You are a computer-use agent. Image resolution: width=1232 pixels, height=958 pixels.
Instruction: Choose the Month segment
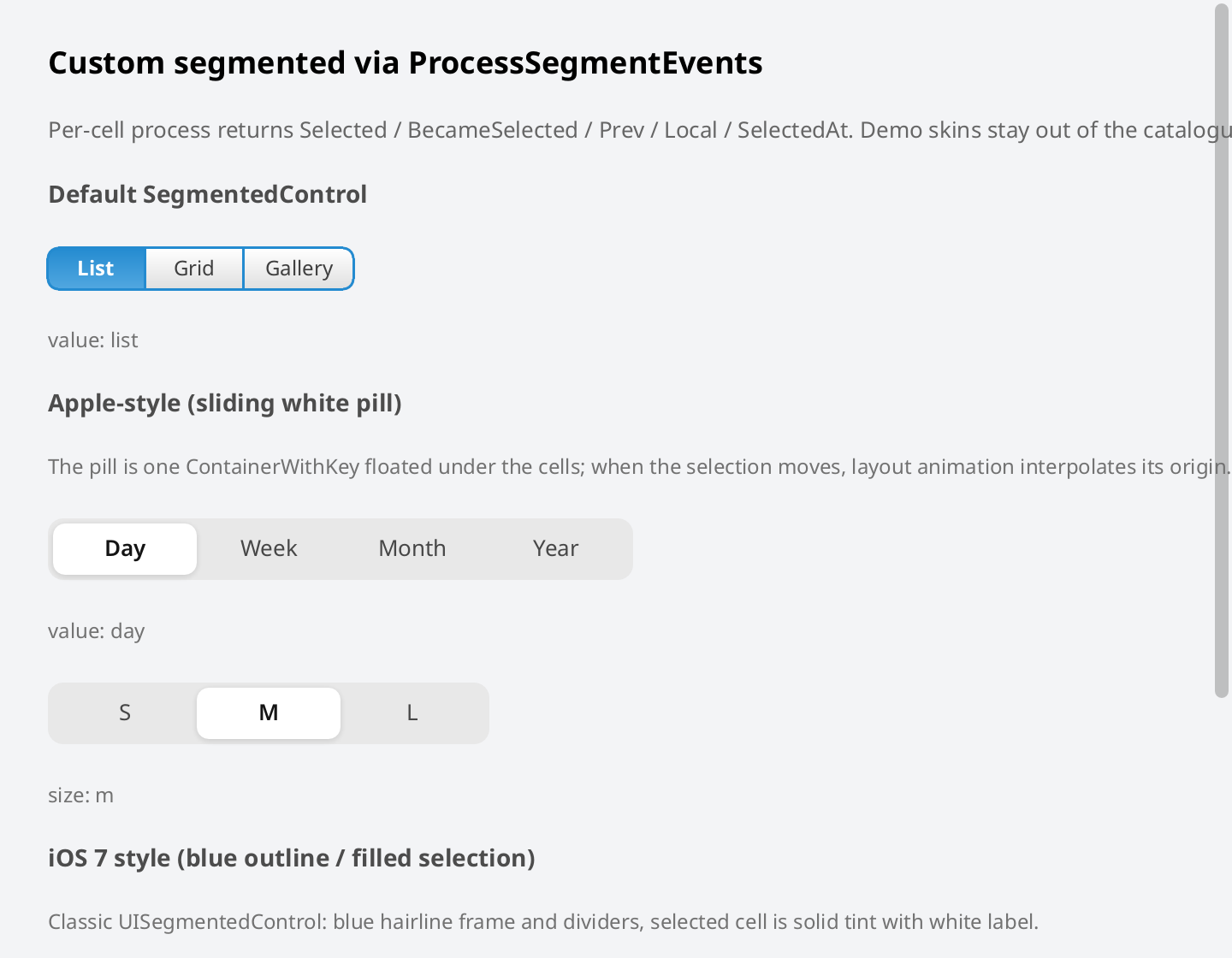(x=412, y=548)
